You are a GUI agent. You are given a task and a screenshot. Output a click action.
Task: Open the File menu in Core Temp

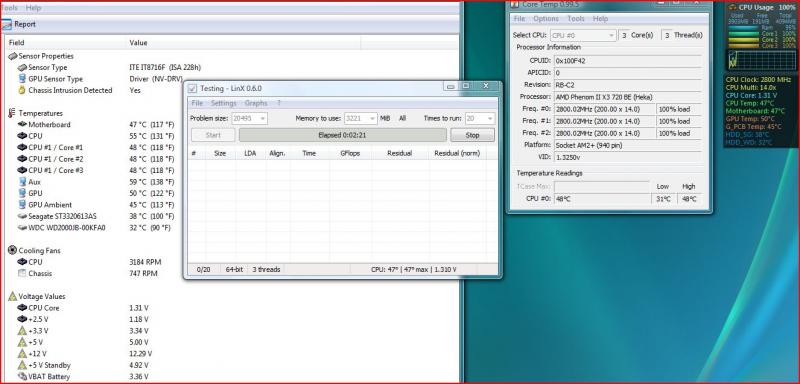[519, 18]
